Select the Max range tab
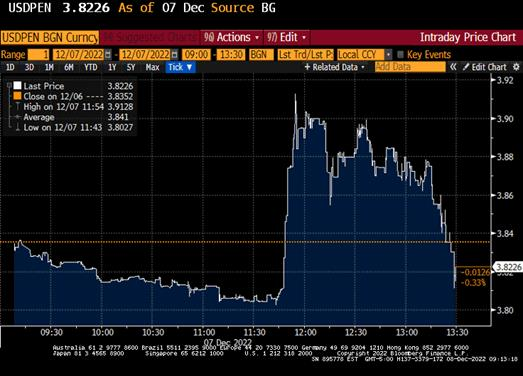The width and height of the screenshot is (523, 376). pos(152,67)
